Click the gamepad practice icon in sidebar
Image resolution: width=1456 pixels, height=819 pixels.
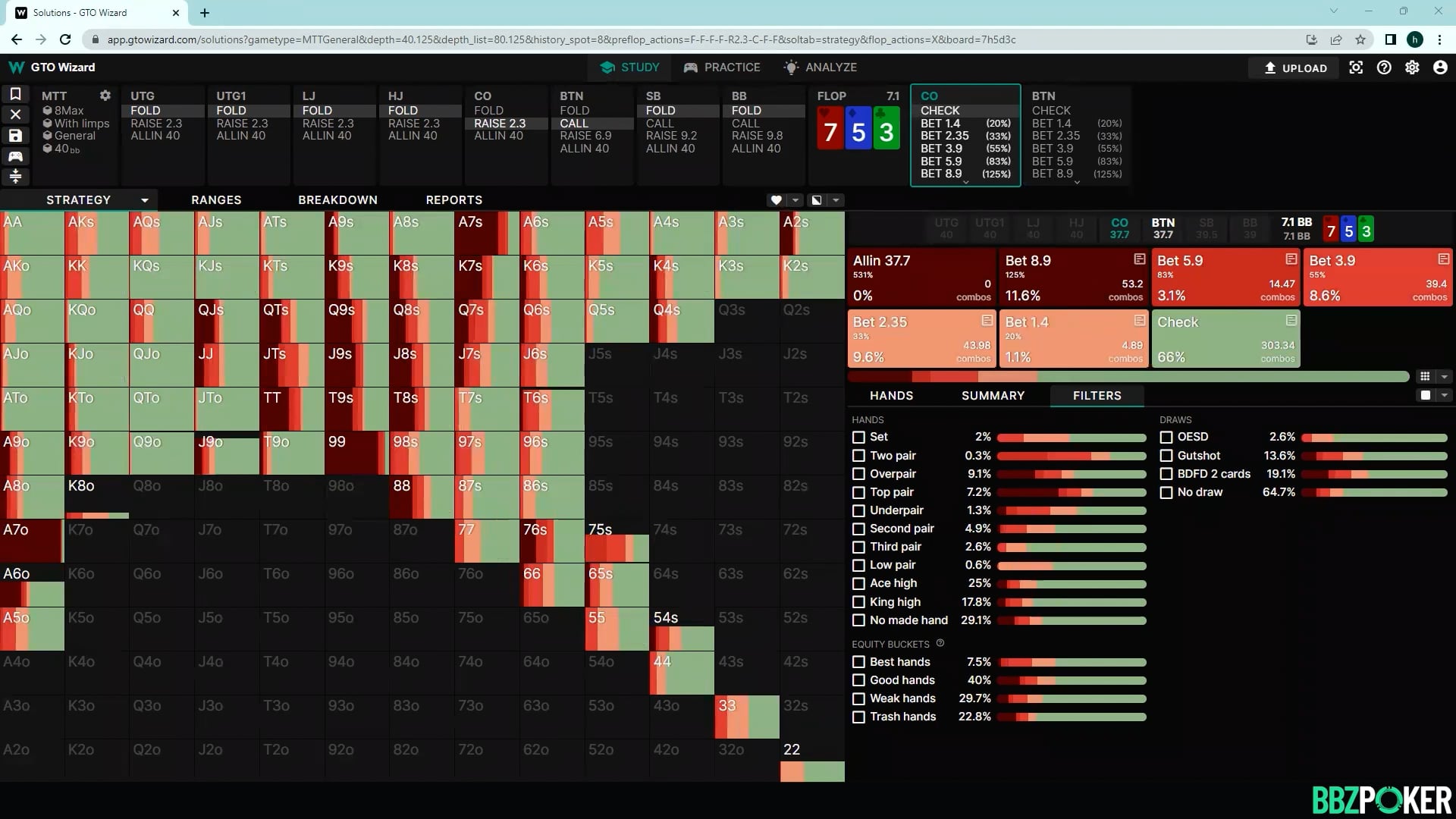coord(15,156)
